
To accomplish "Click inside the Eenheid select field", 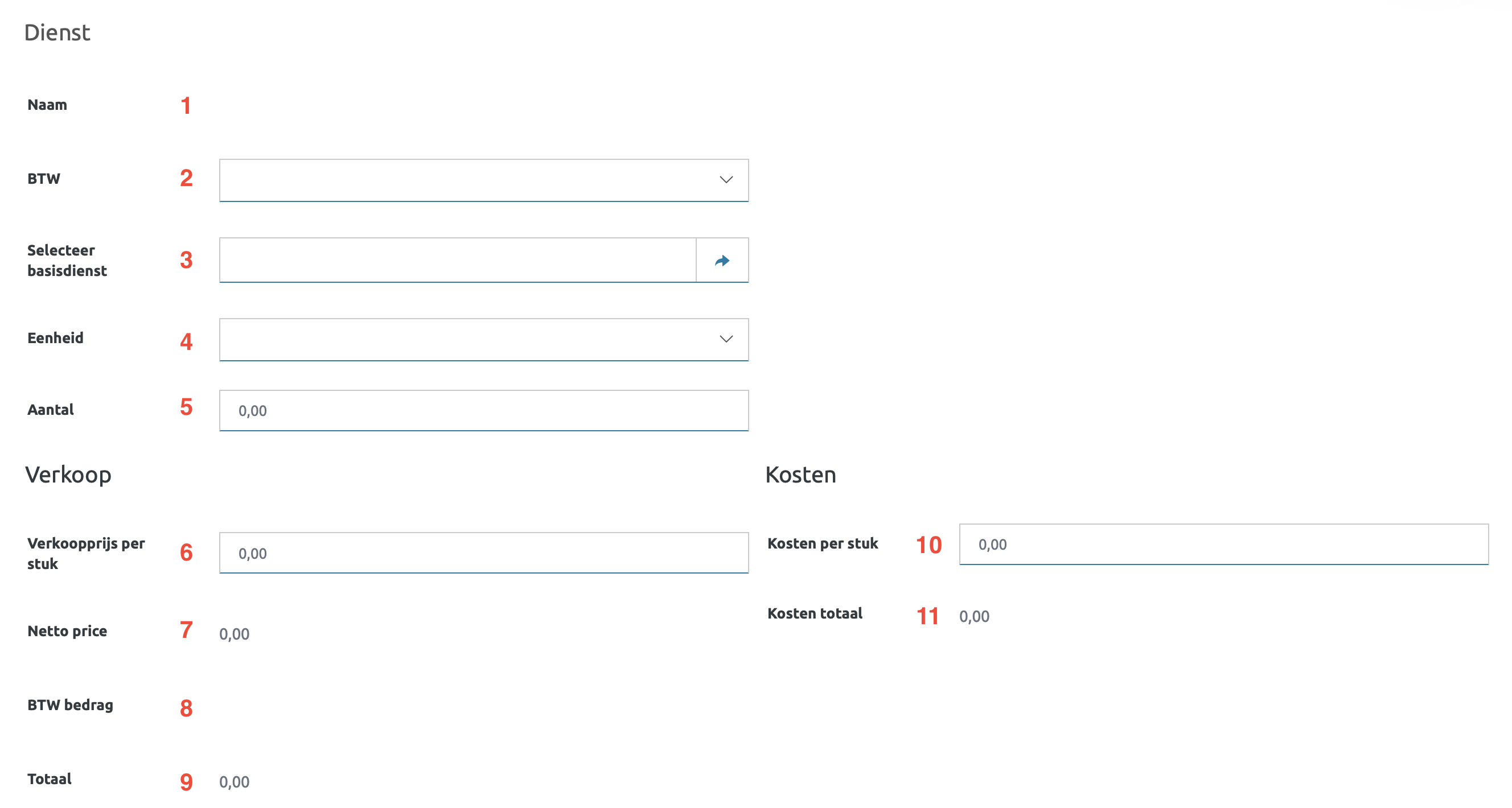I will (x=464, y=339).
